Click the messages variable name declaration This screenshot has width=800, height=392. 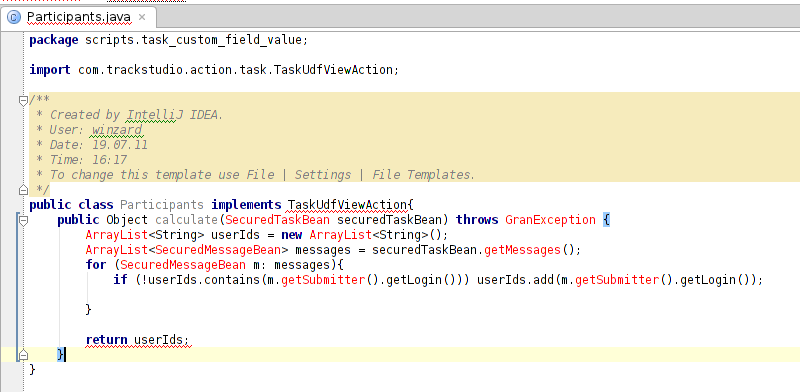pyautogui.click(x=323, y=250)
